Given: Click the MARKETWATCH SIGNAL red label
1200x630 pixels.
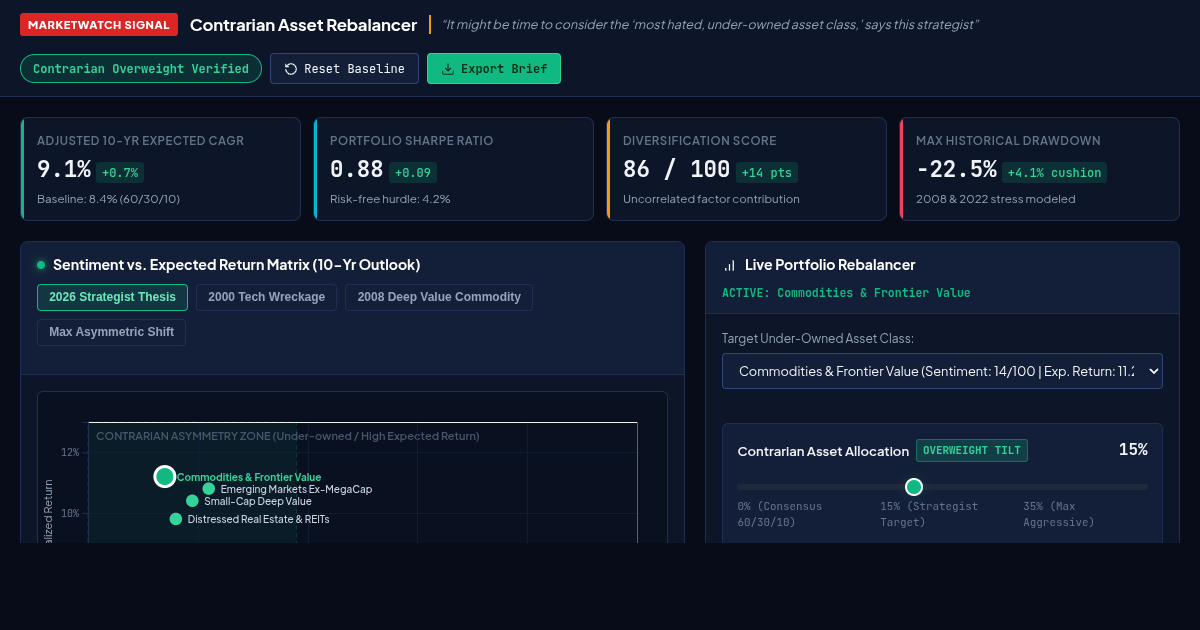Looking at the screenshot, I should pos(99,25).
